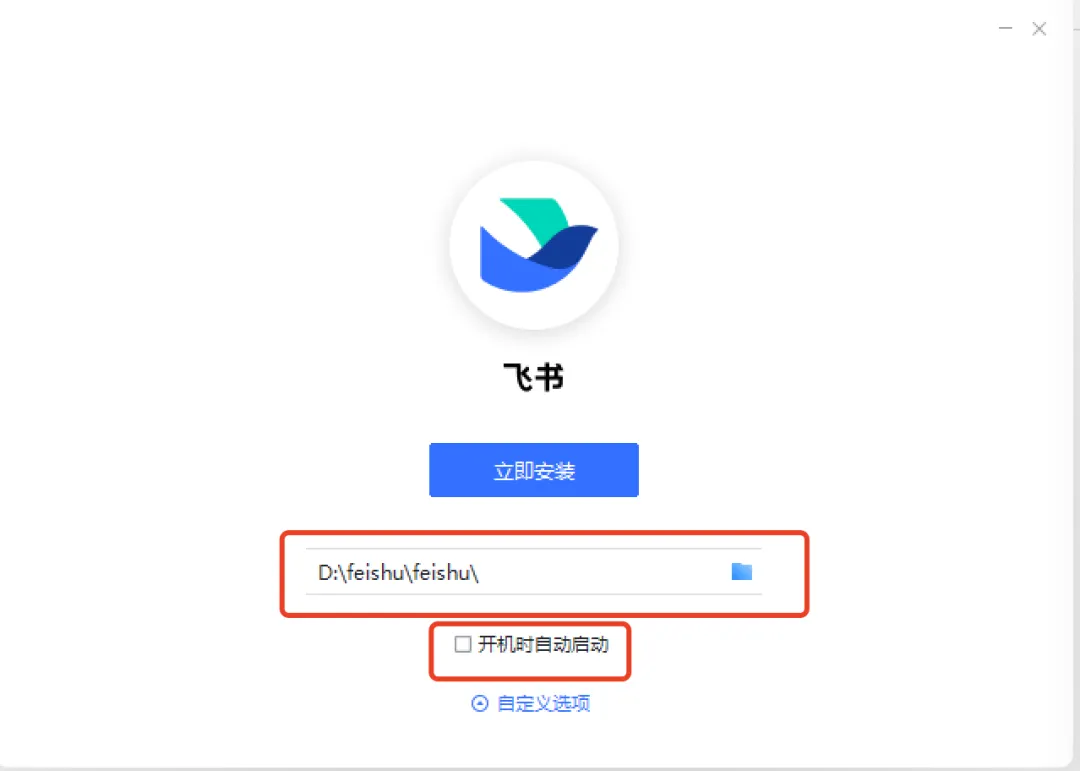Start installation with 立即安装 button
1080x771 pixels.
coord(534,470)
